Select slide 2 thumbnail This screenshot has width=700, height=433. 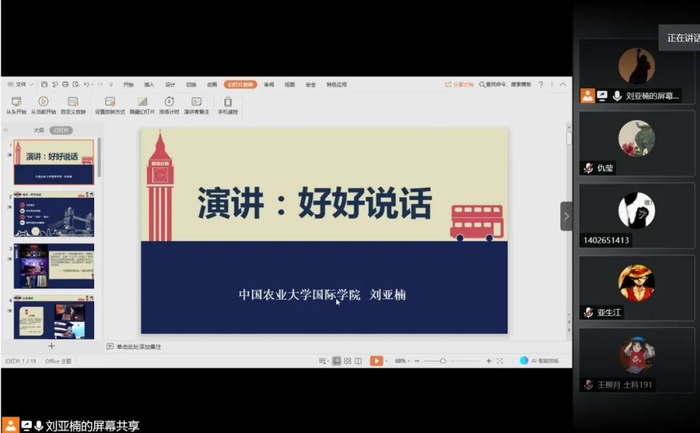coord(54,214)
